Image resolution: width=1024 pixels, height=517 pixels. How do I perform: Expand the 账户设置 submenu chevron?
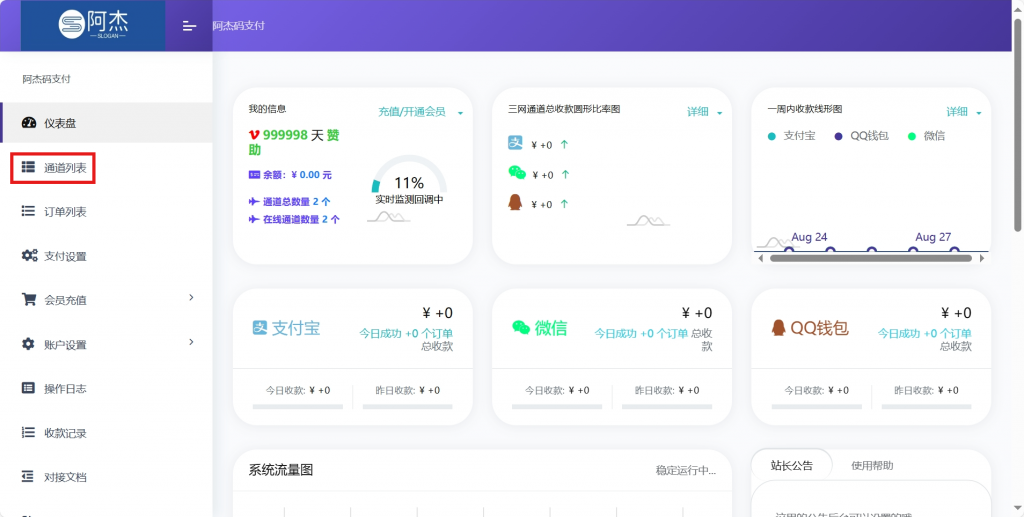tap(191, 342)
